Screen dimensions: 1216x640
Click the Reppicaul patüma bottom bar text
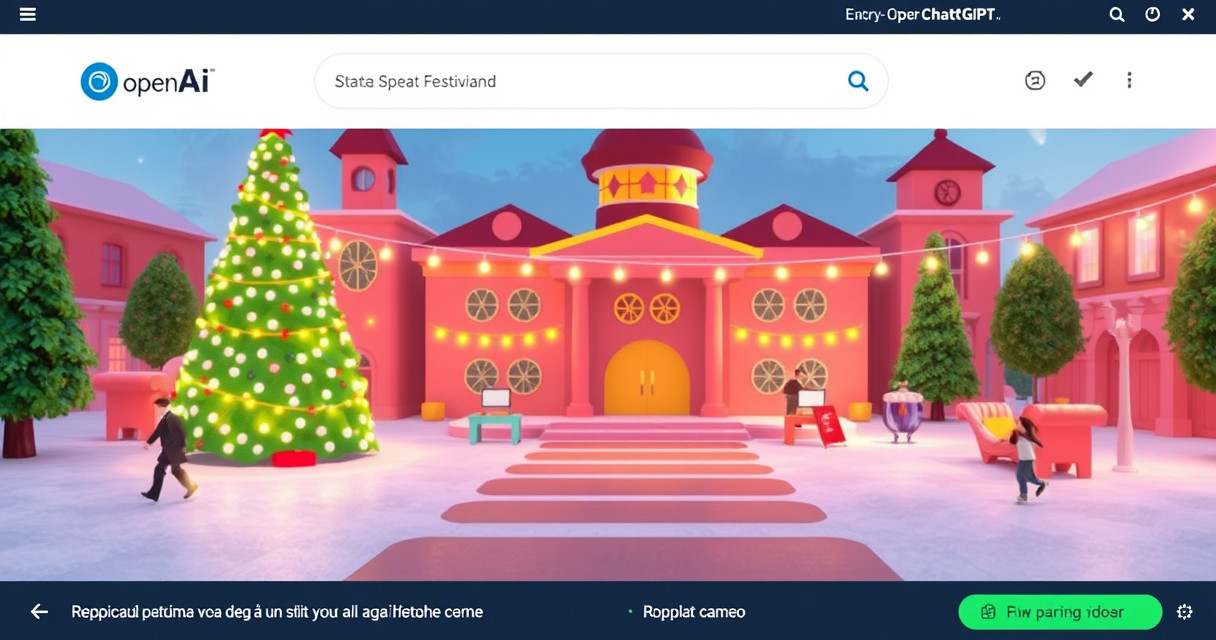coord(277,612)
